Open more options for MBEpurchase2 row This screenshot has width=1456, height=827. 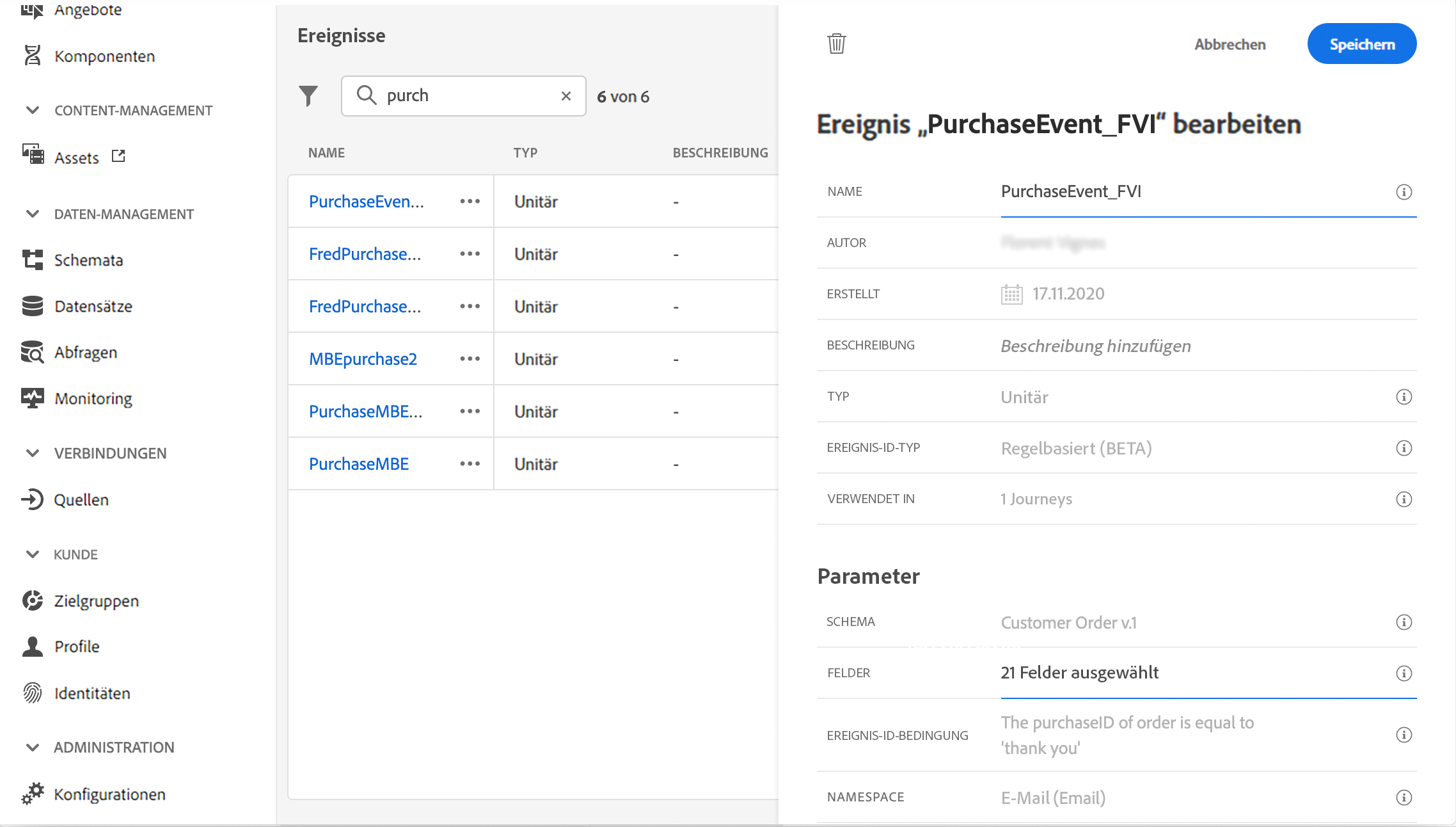[x=470, y=359]
